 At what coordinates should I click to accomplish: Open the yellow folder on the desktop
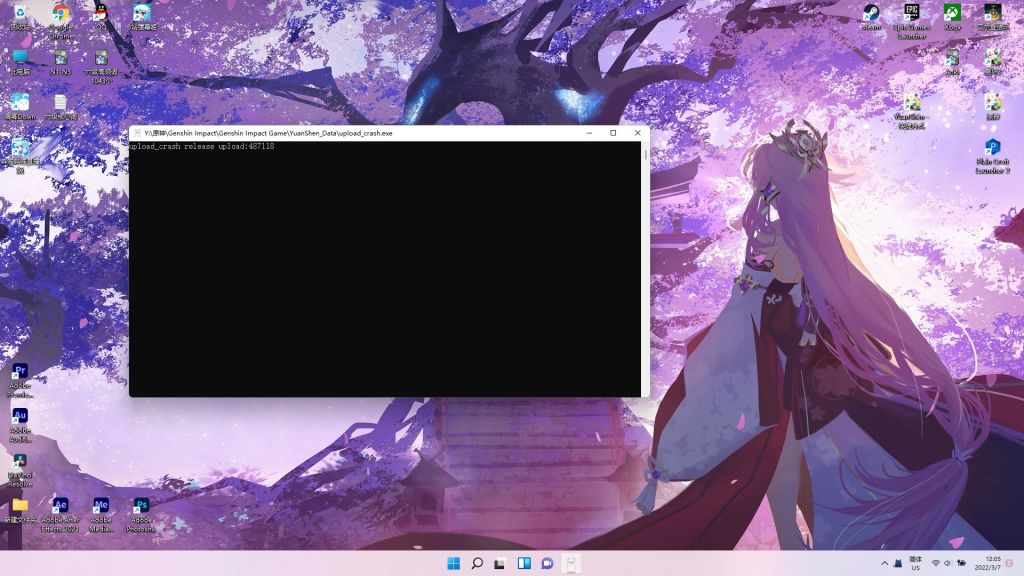click(x=20, y=511)
